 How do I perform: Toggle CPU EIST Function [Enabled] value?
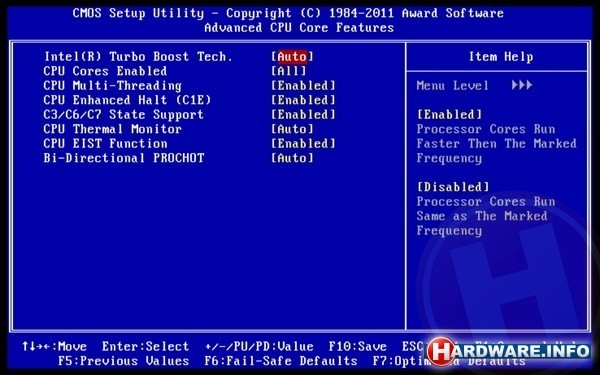click(303, 143)
